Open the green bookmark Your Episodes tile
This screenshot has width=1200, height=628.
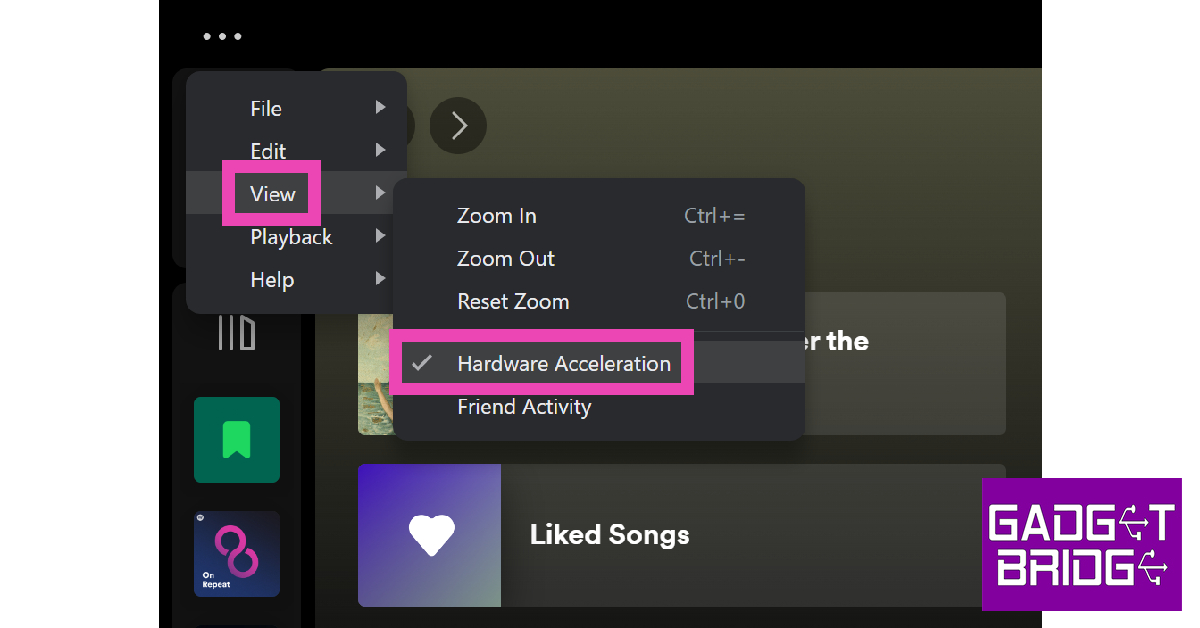237,440
